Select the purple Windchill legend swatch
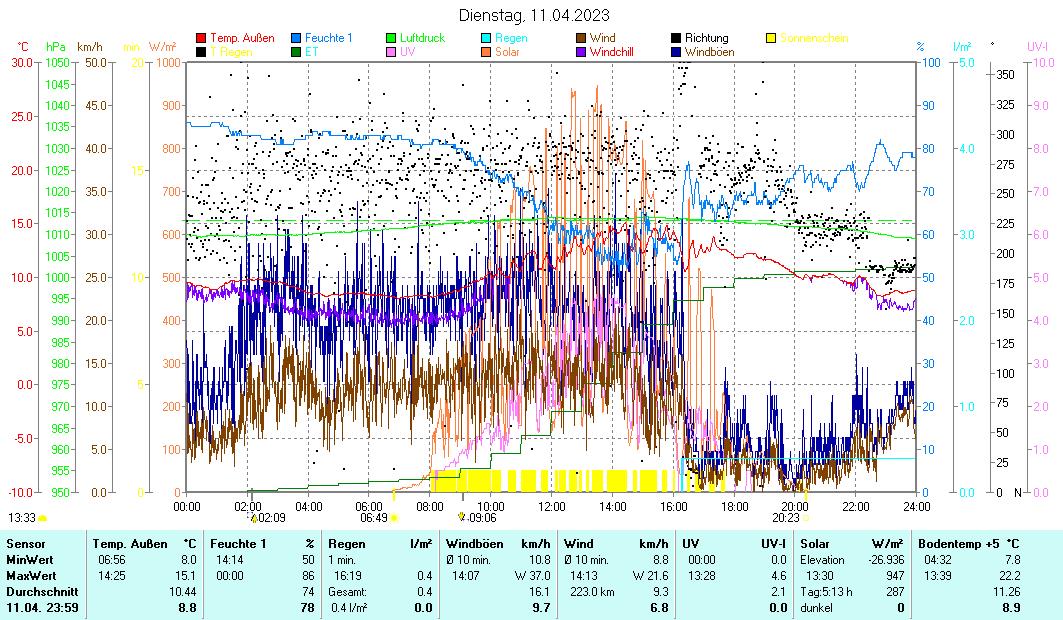The width and height of the screenshot is (1063, 620). pyautogui.click(x=581, y=51)
